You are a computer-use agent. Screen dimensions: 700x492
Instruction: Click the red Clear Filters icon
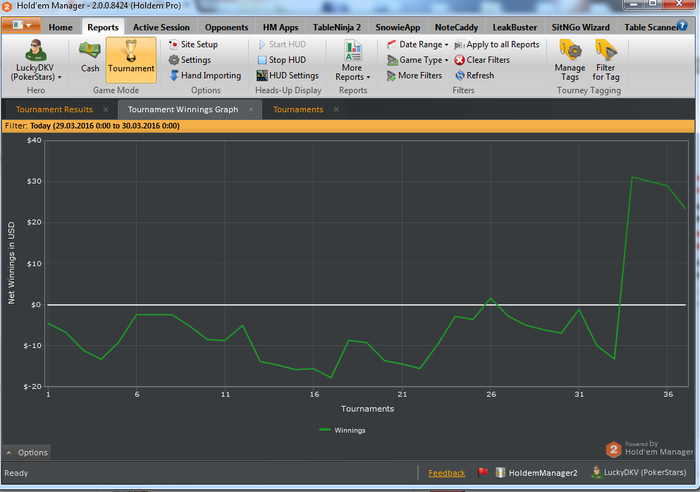(459, 60)
